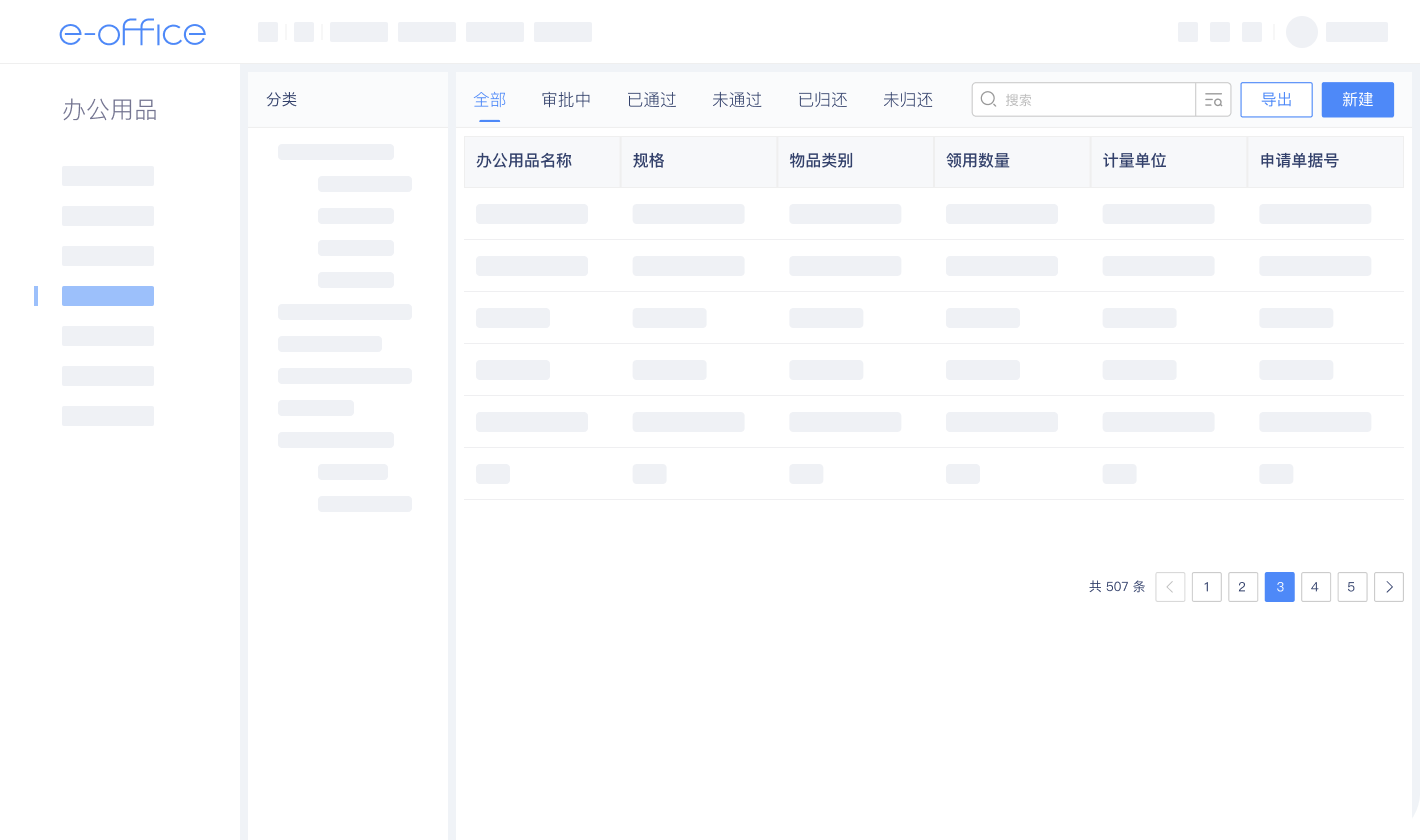Jump to page 5
The height and width of the screenshot is (840, 1420).
tap(1352, 587)
